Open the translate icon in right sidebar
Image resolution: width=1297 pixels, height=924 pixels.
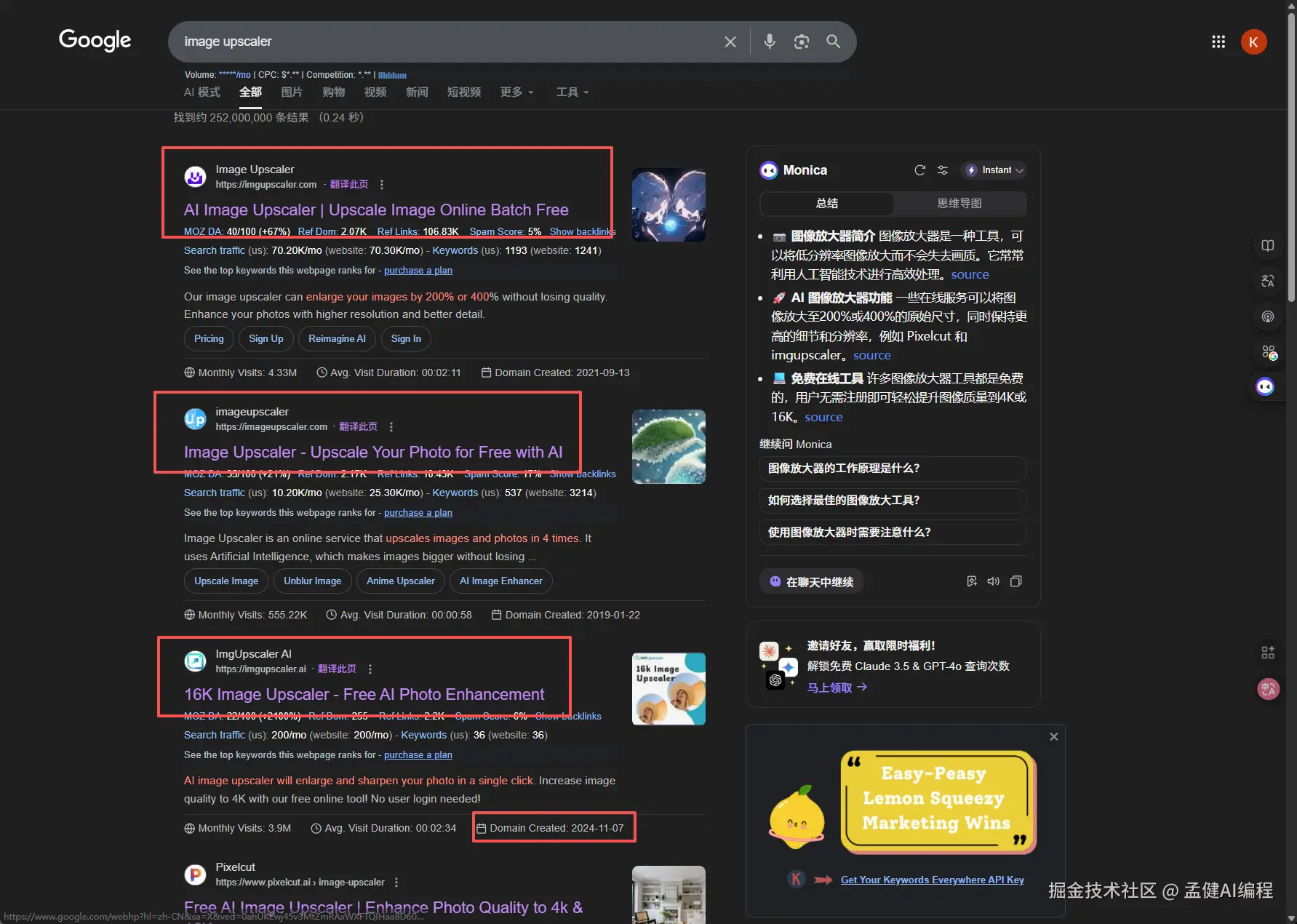pyautogui.click(x=1268, y=281)
